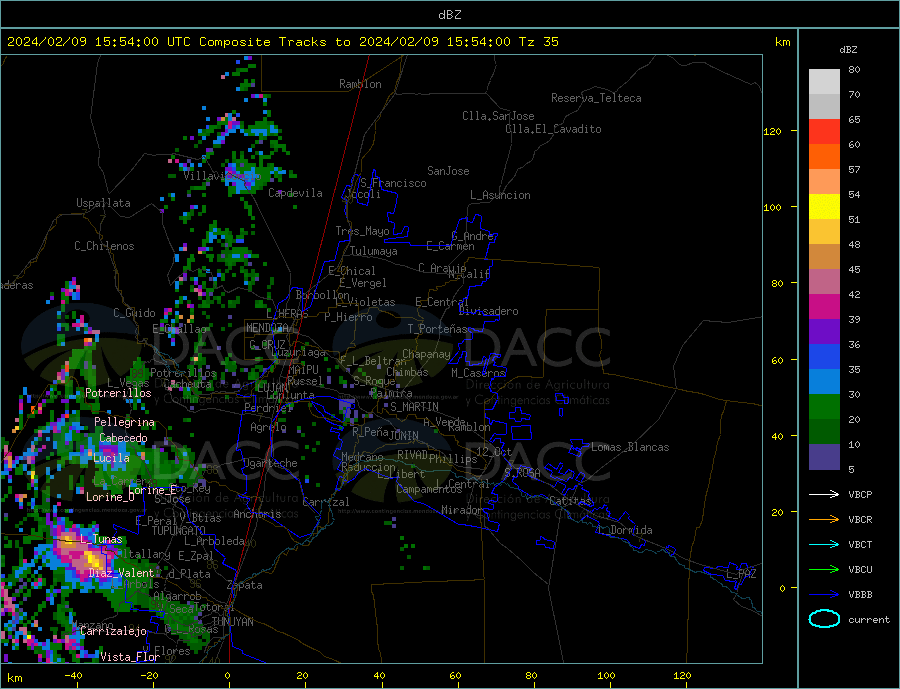Click the cyan 'current' ellipse symbol
Viewport: 900px width, 689px height.
(x=824, y=619)
